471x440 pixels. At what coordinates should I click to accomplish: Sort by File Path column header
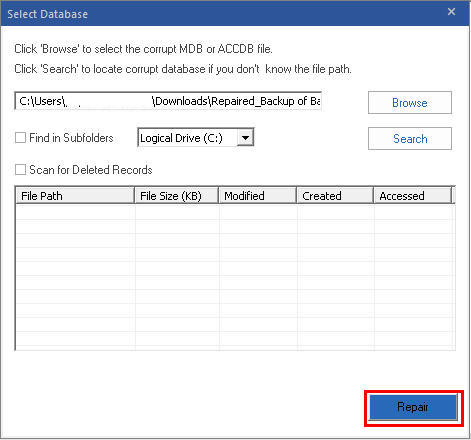pos(75,196)
